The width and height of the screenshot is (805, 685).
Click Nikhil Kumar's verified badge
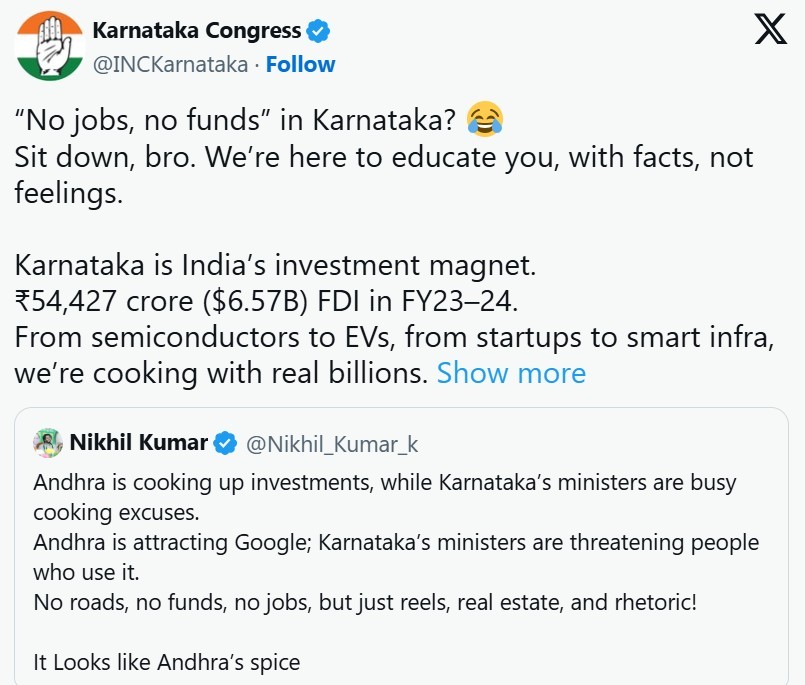227,441
